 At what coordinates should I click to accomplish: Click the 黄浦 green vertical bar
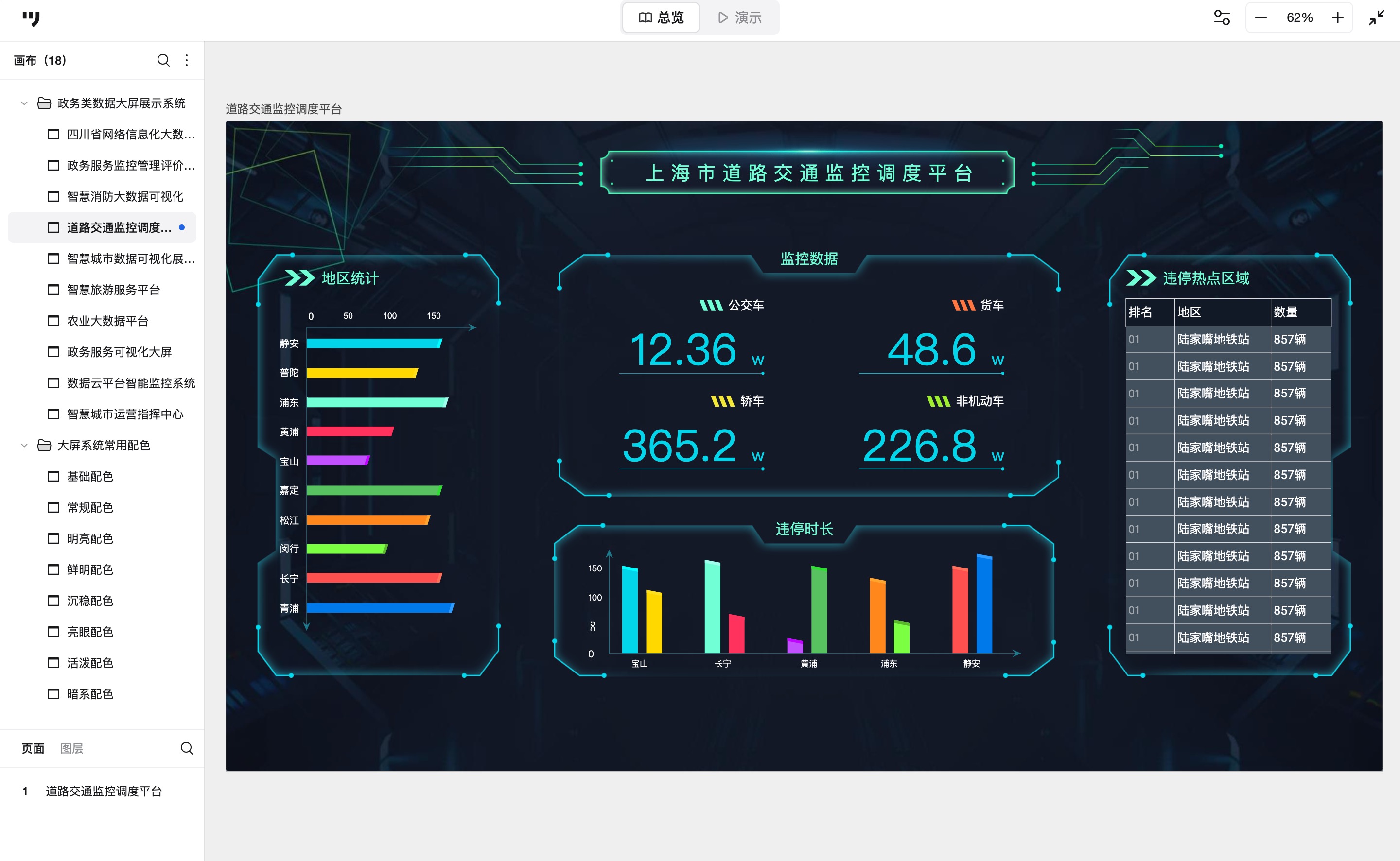(819, 609)
